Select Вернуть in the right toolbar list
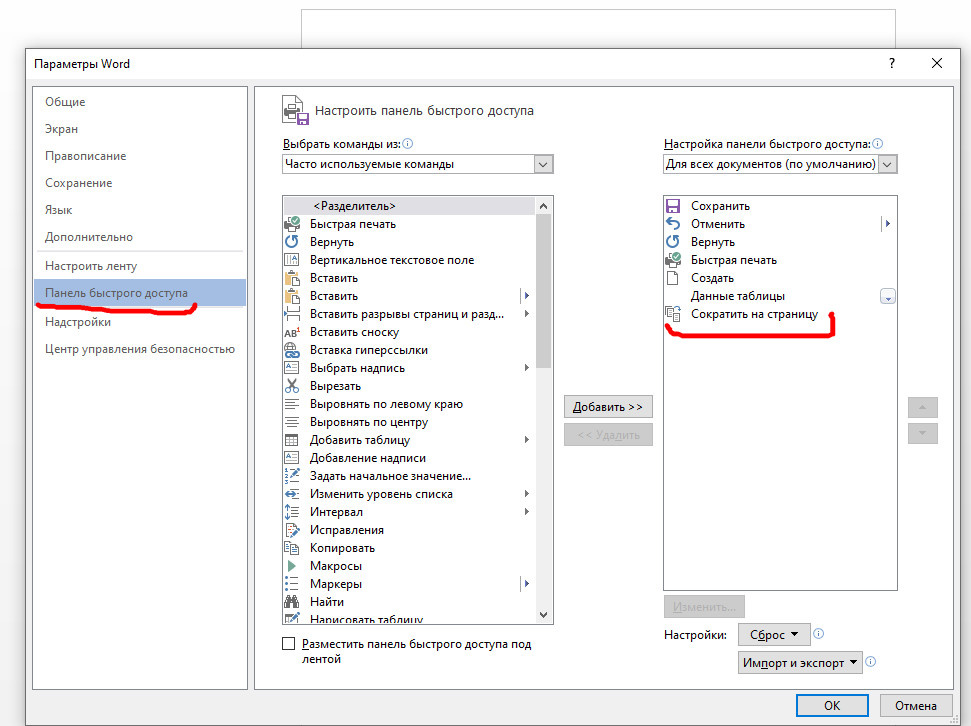 780,242
